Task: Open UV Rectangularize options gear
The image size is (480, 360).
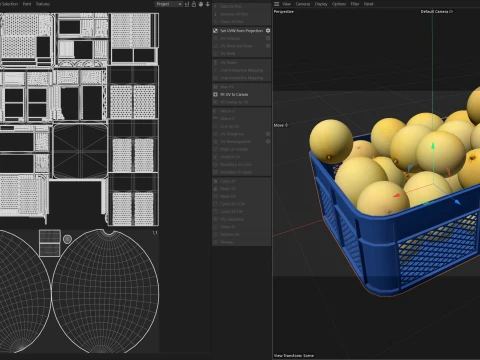Action: (x=268, y=142)
